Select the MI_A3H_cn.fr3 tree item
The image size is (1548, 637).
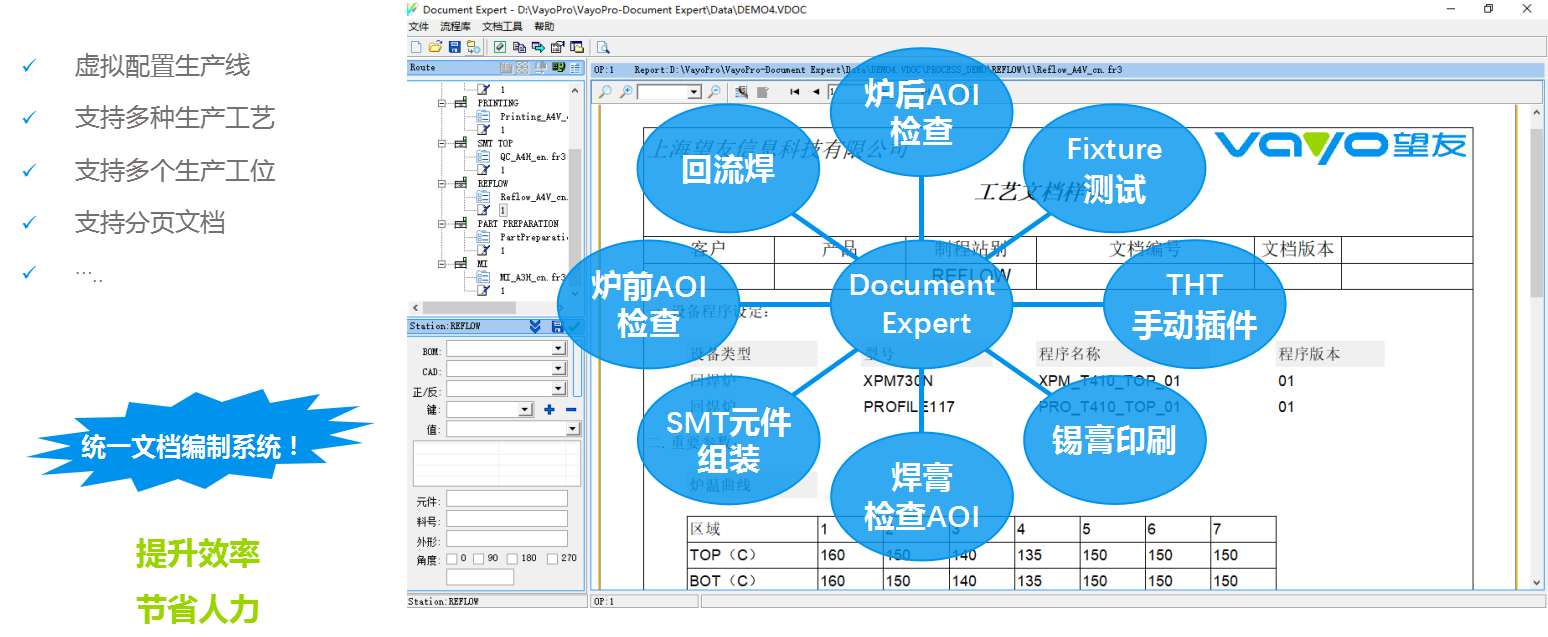532,277
